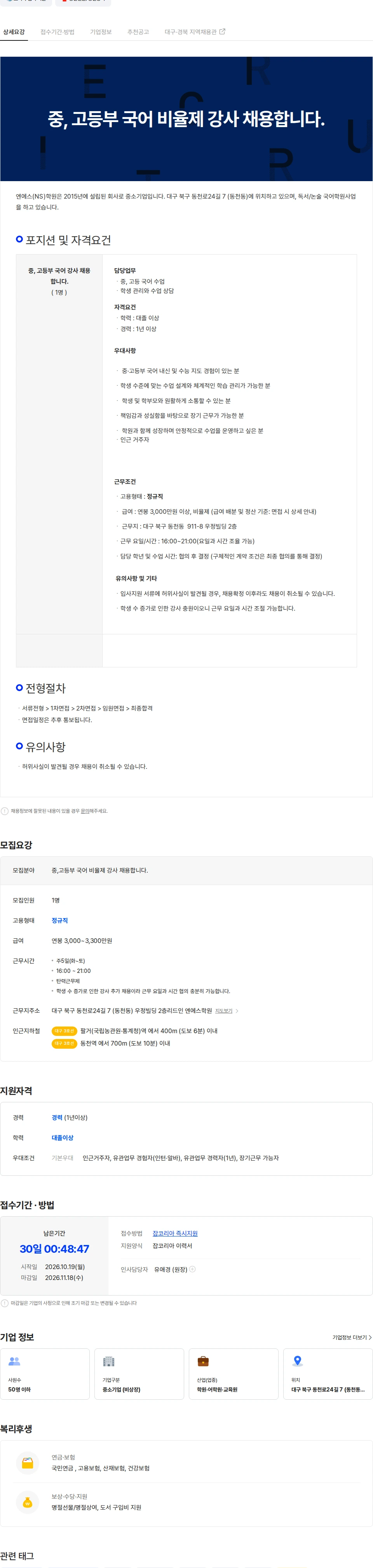The image size is (373, 1568).
Task: Click the 전형절차 heading
Action: pos(45,688)
